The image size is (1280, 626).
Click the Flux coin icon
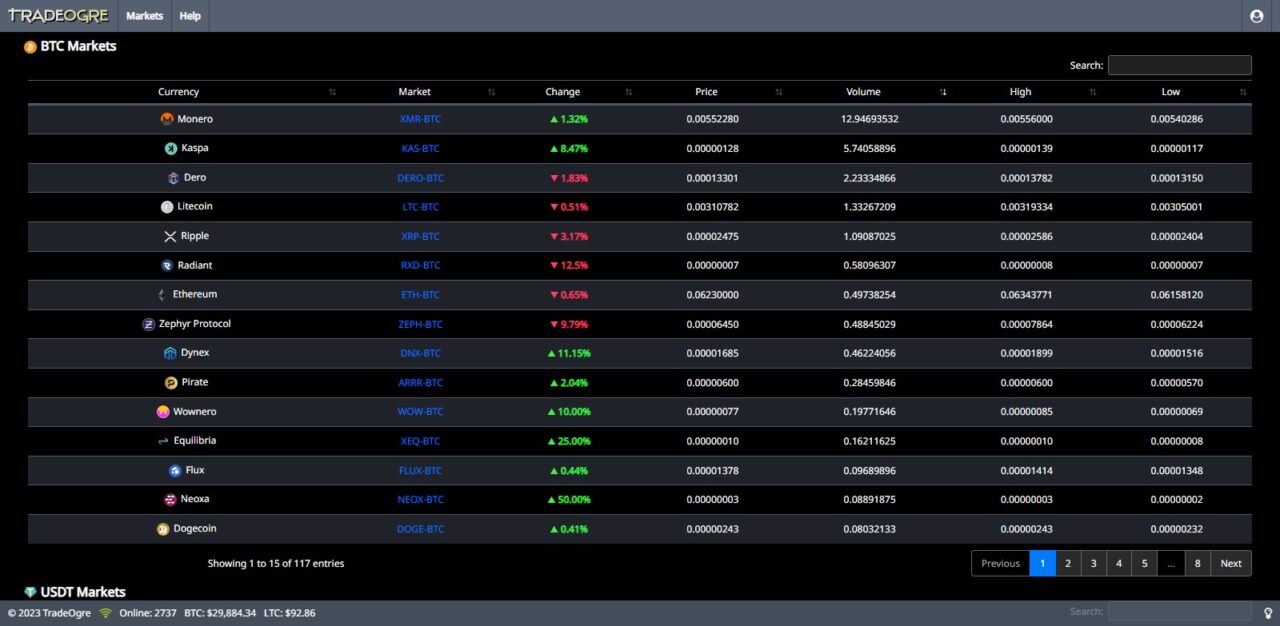(175, 471)
